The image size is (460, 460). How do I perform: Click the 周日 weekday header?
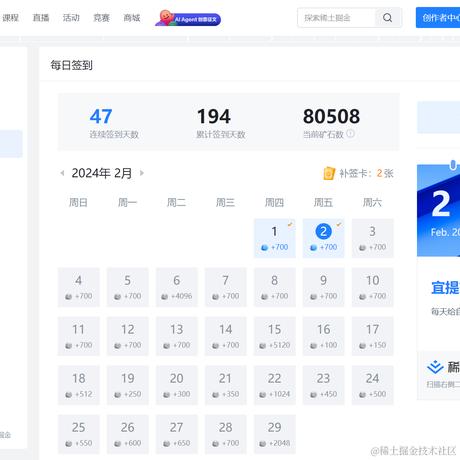pyautogui.click(x=78, y=202)
